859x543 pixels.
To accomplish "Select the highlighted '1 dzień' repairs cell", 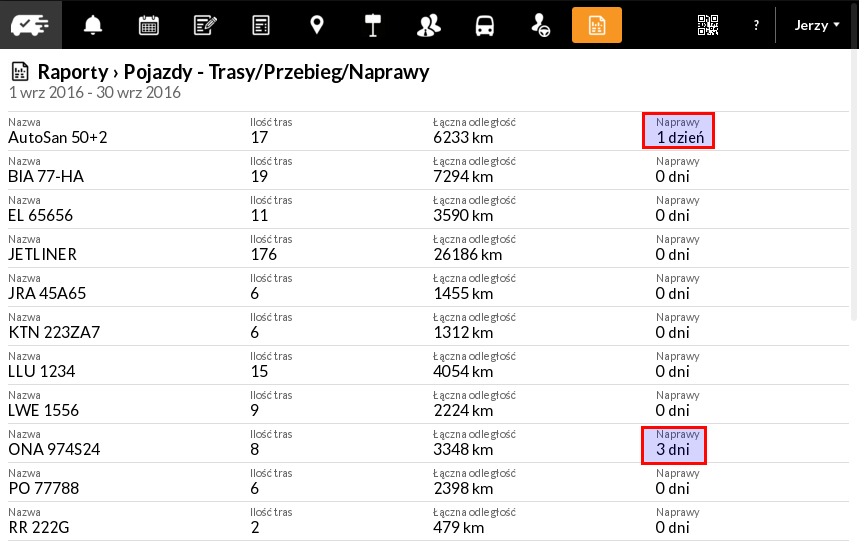I will (x=678, y=130).
